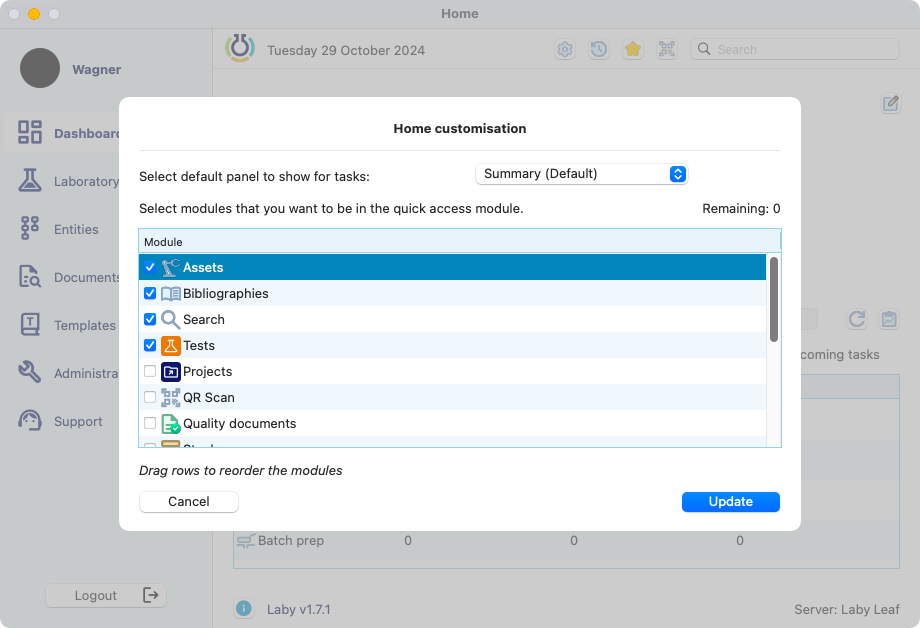
Task: Click the Laby v1.7.1 version text
Action: click(x=299, y=609)
